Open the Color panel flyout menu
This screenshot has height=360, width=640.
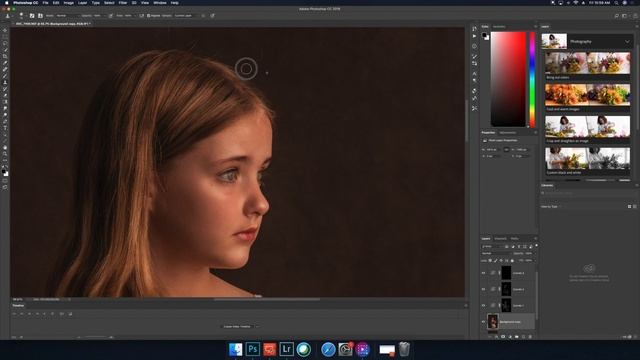536,27
